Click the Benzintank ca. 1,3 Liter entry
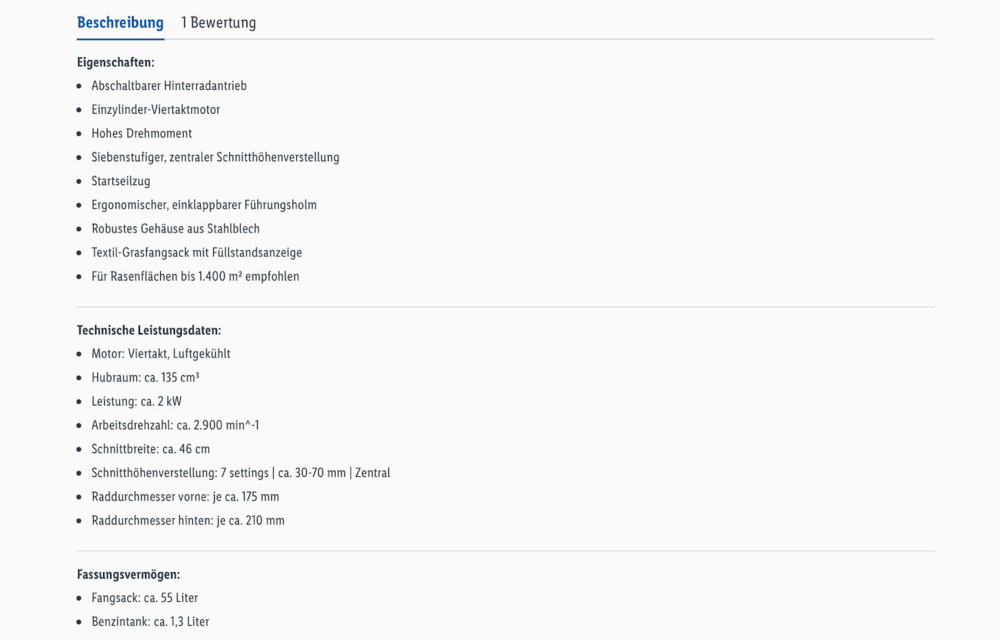 coord(150,622)
